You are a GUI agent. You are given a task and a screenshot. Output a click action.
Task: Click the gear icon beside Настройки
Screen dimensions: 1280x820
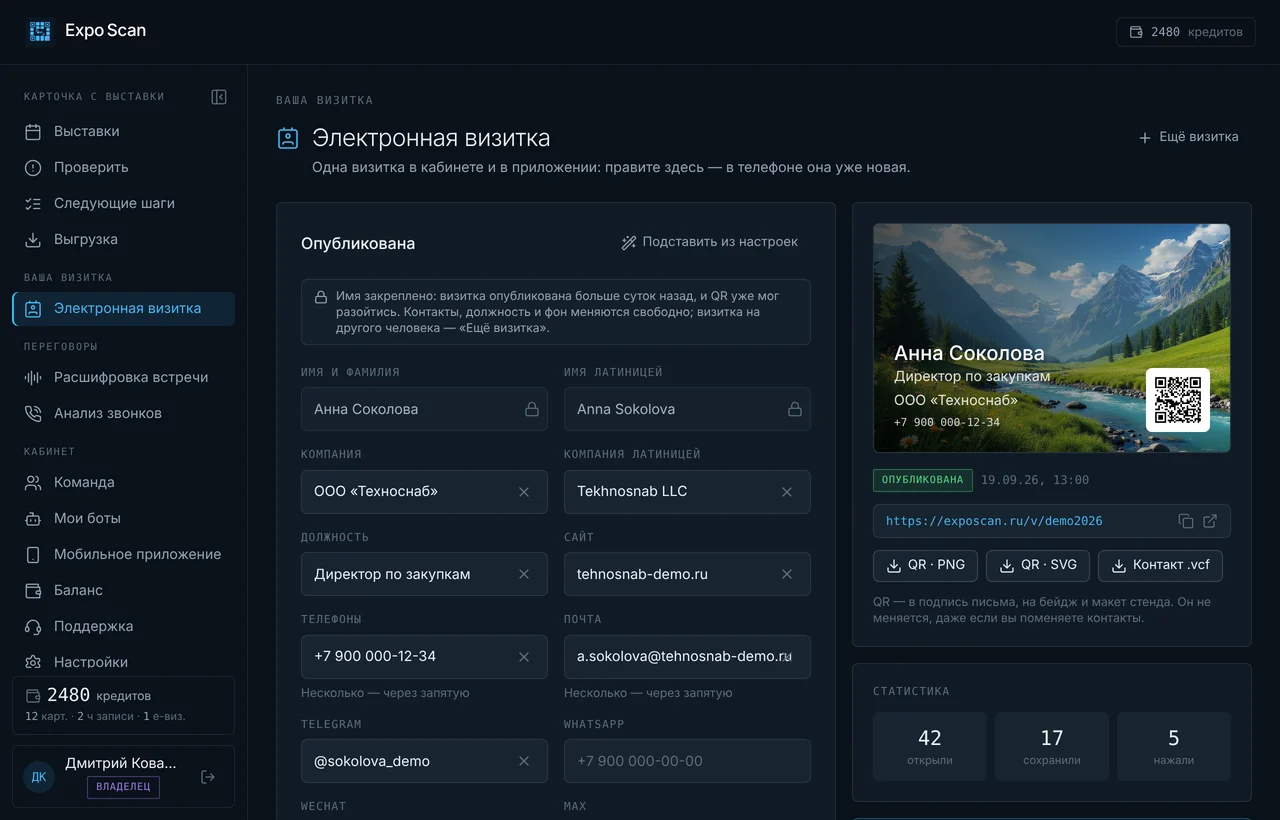(33, 662)
